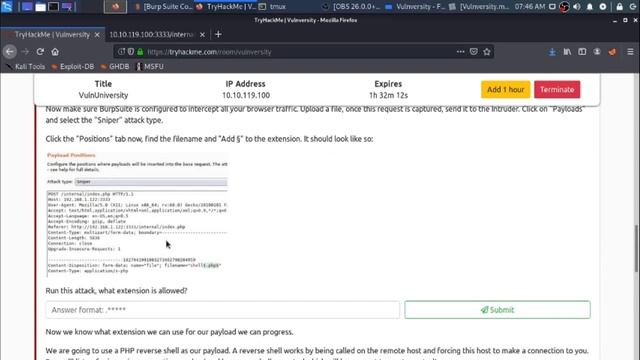
Task: Click "Run this attack, what extension is allowed?"
Action: click(x=116, y=291)
